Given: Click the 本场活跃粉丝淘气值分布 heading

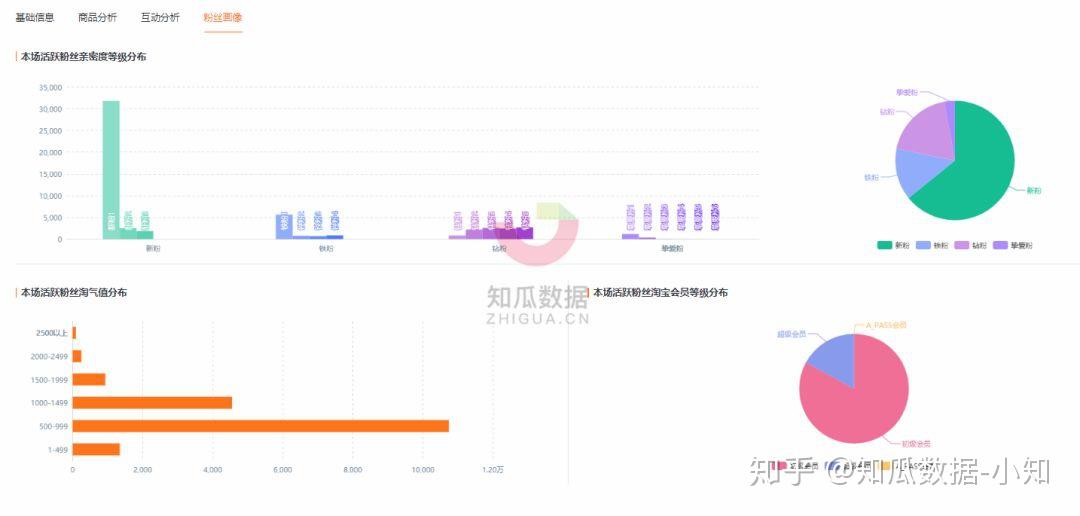Looking at the screenshot, I should pyautogui.click(x=74, y=292).
